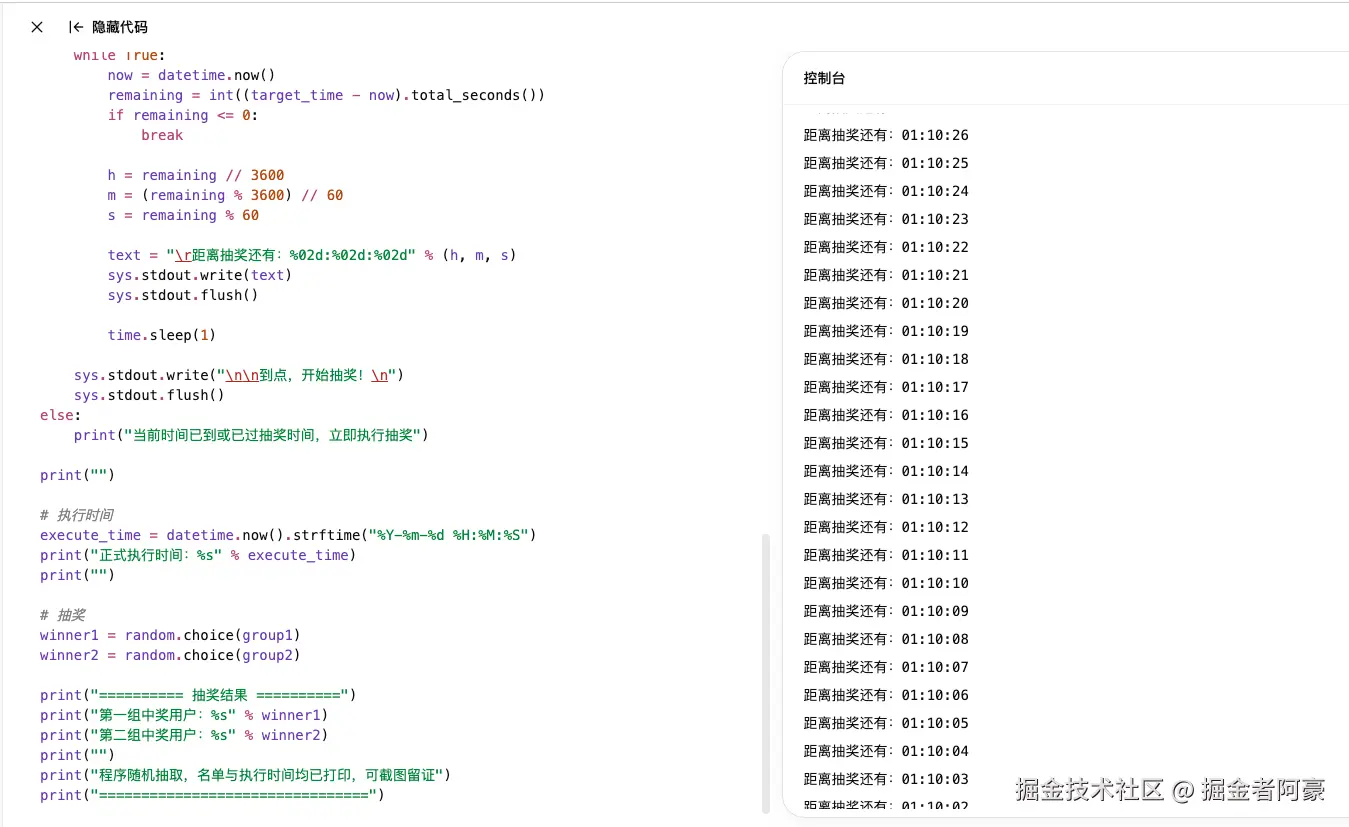Click the 抽奖结果 print statement line

tap(197, 695)
